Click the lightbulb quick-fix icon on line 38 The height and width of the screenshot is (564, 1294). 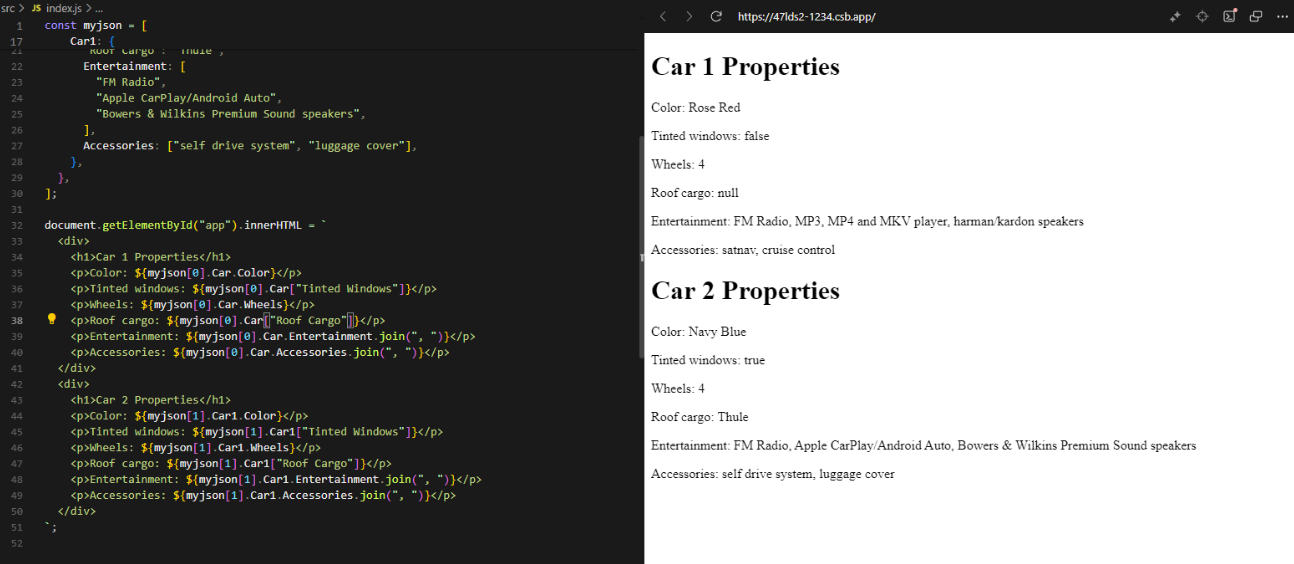tap(52, 320)
